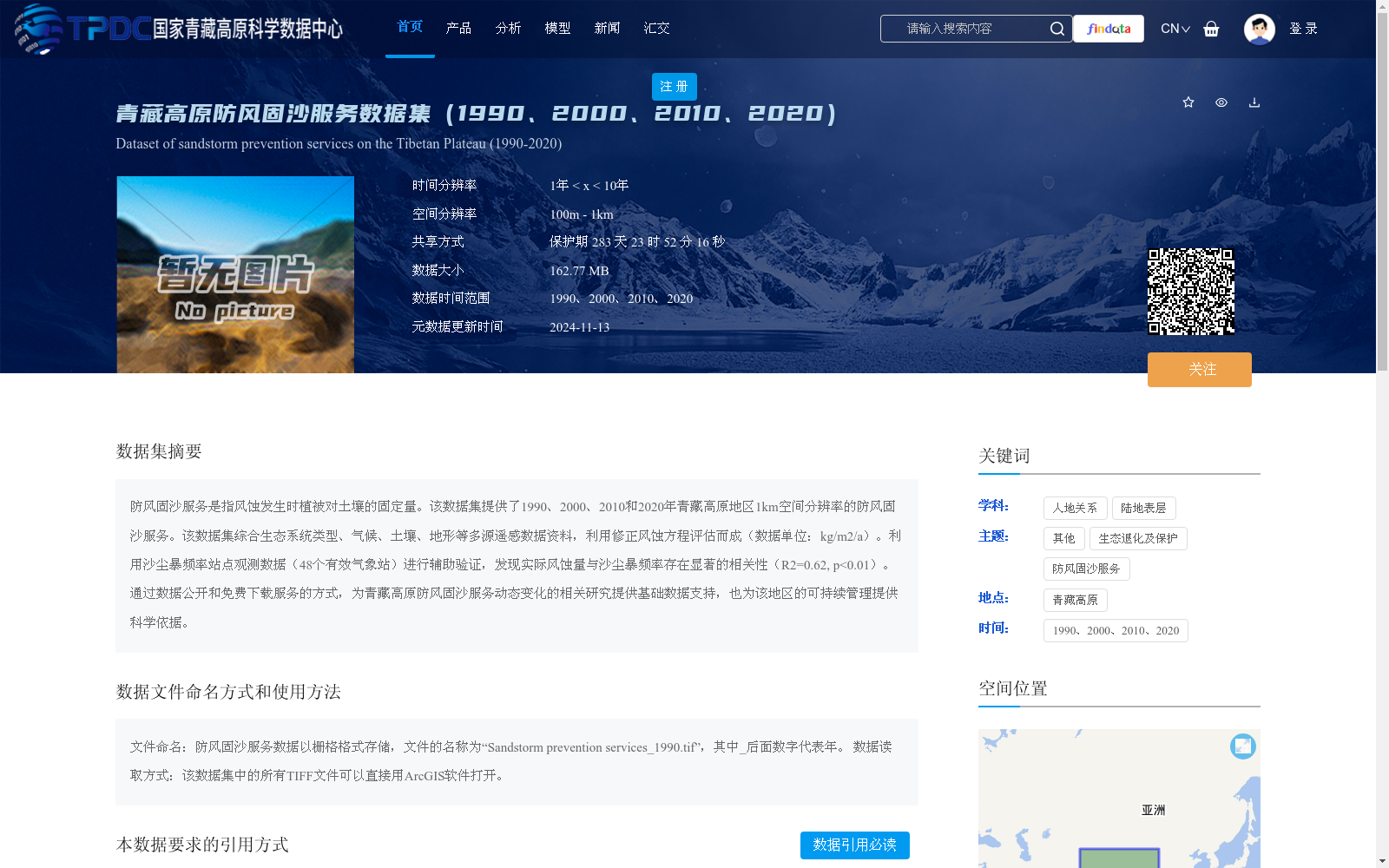Click the scrollbar down arrow
Screen dimensions: 1389x868
tap(1382, 861)
